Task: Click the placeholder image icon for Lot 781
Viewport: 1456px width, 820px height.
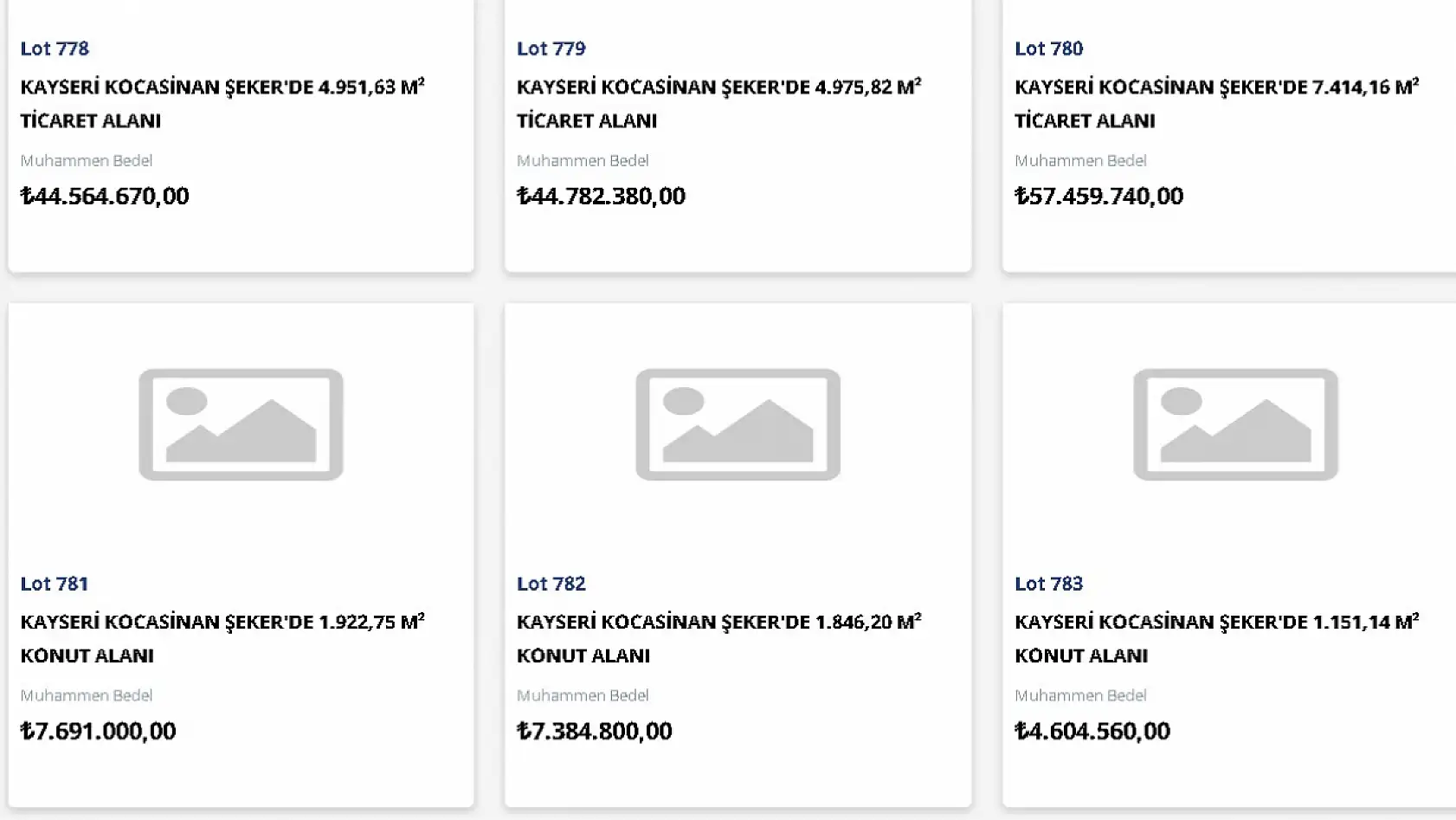Action: pyautogui.click(x=241, y=424)
